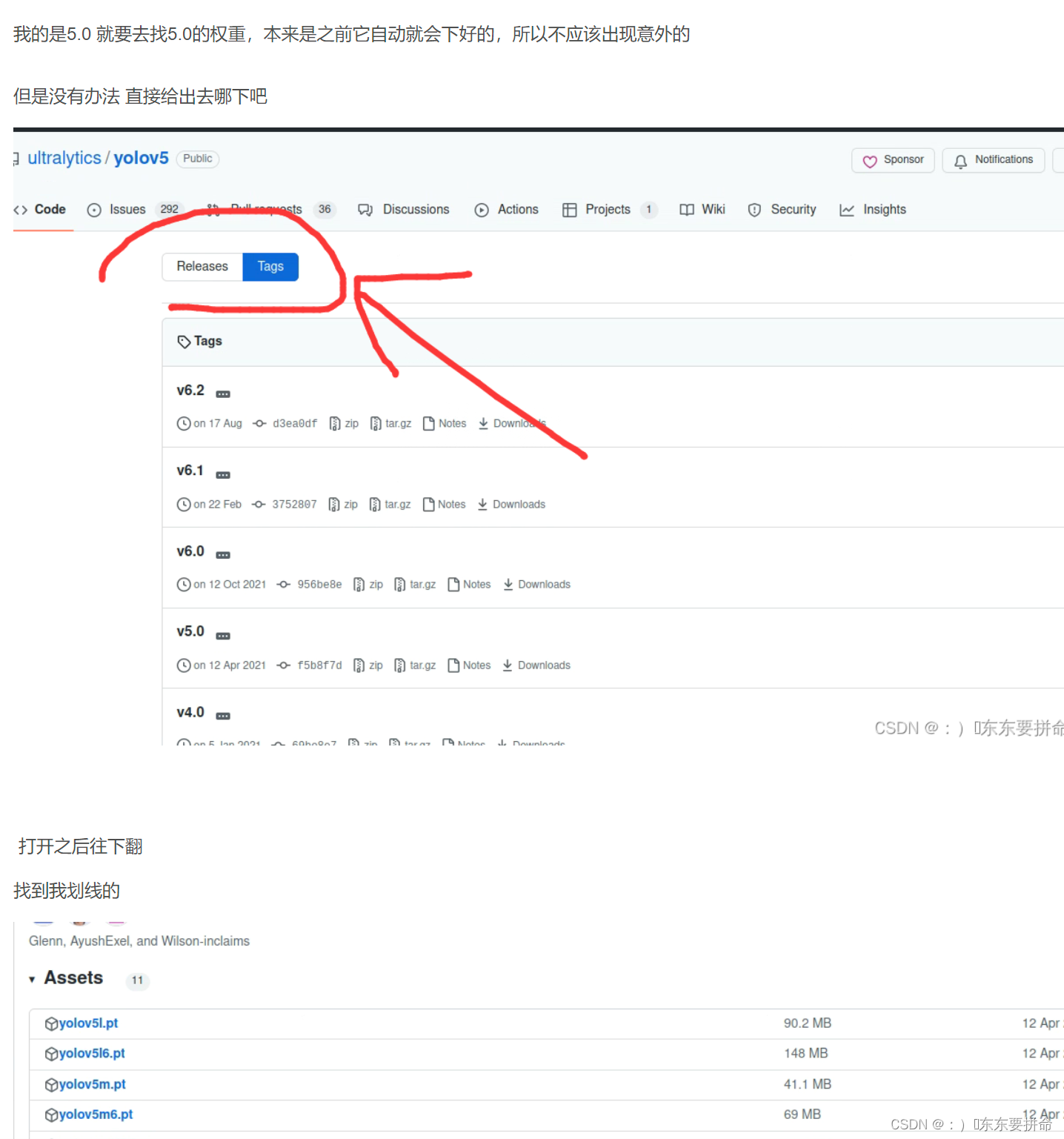Click the Notifications bell icon
The image size is (1064, 1139).
960,161
